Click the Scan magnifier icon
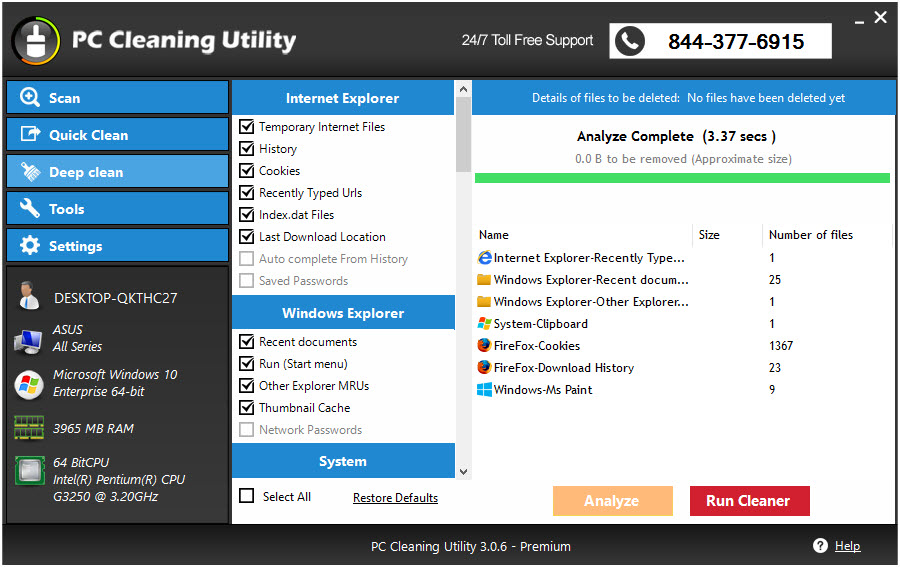The height and width of the screenshot is (567, 900). point(30,97)
